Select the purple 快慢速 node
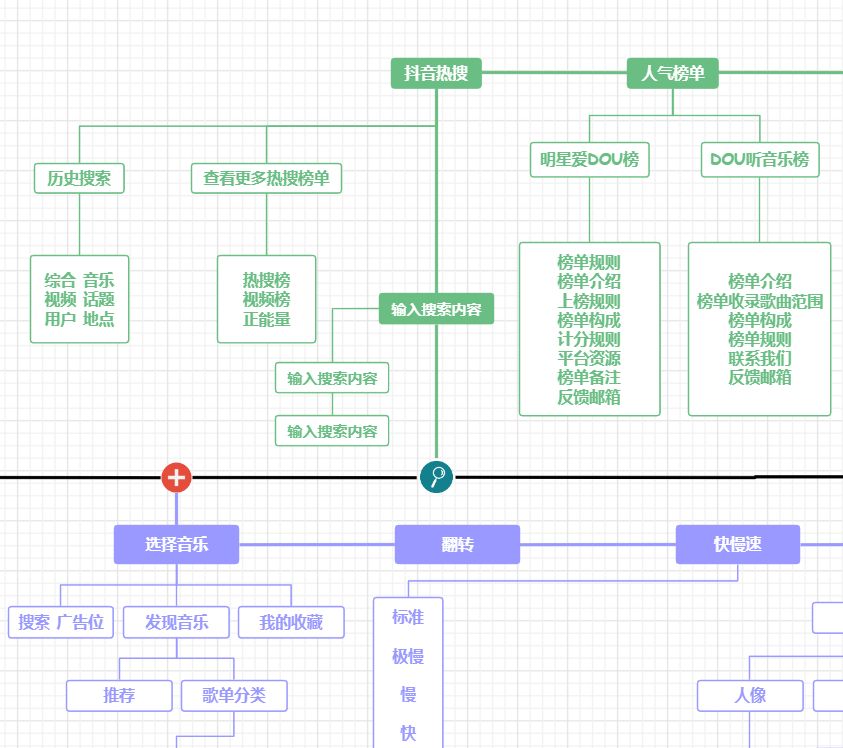 [x=738, y=544]
